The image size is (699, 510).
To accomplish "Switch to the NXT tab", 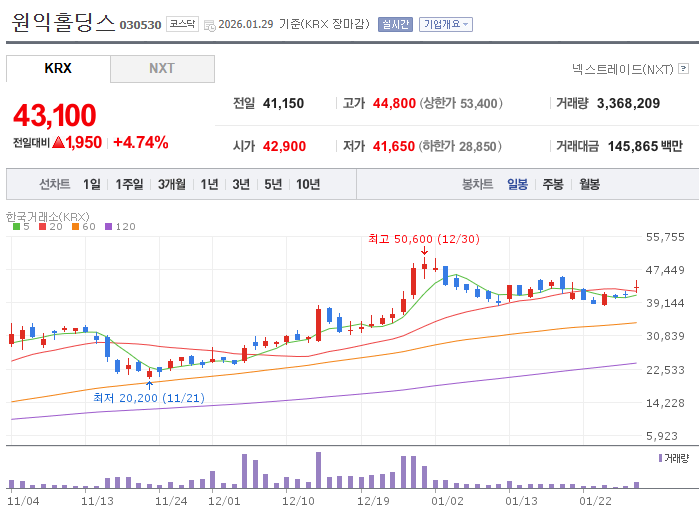I will coord(162,69).
